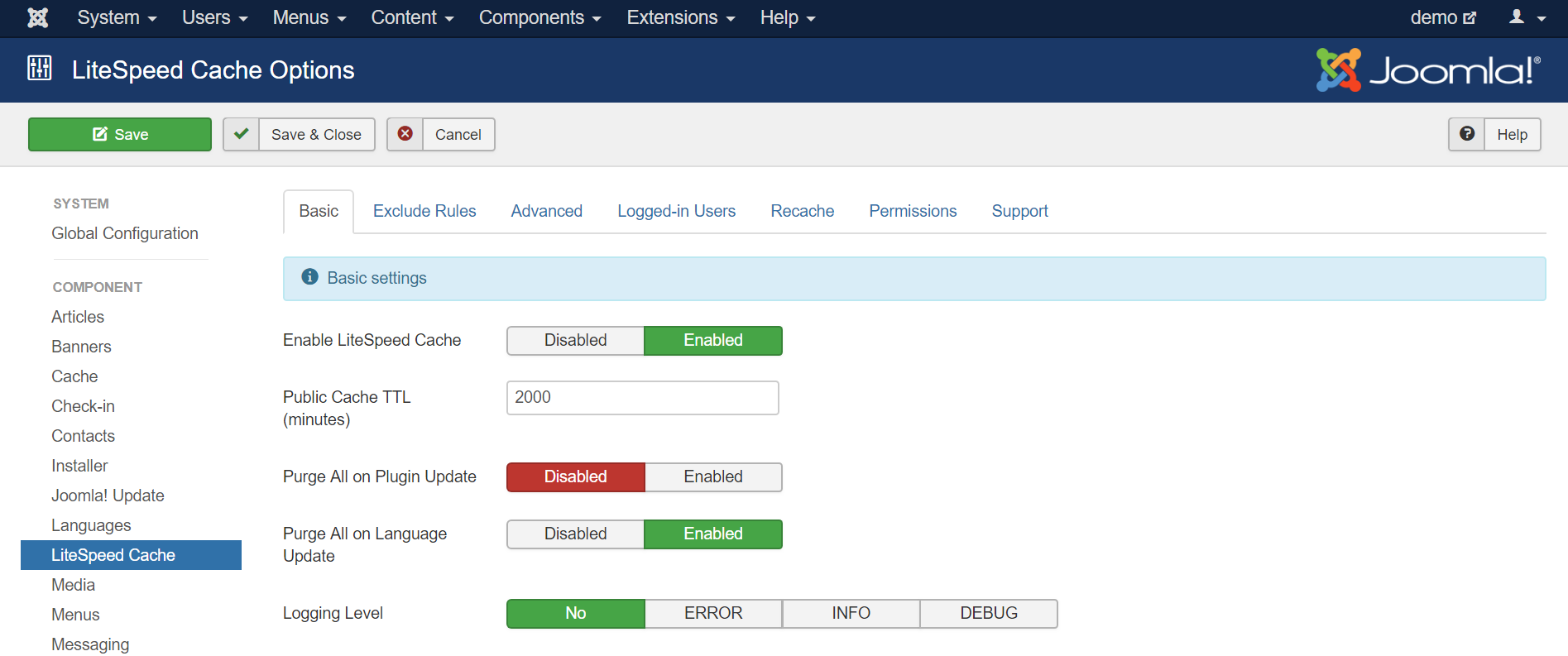Open Installer in the sidebar
This screenshot has width=1568, height=656.
(79, 466)
